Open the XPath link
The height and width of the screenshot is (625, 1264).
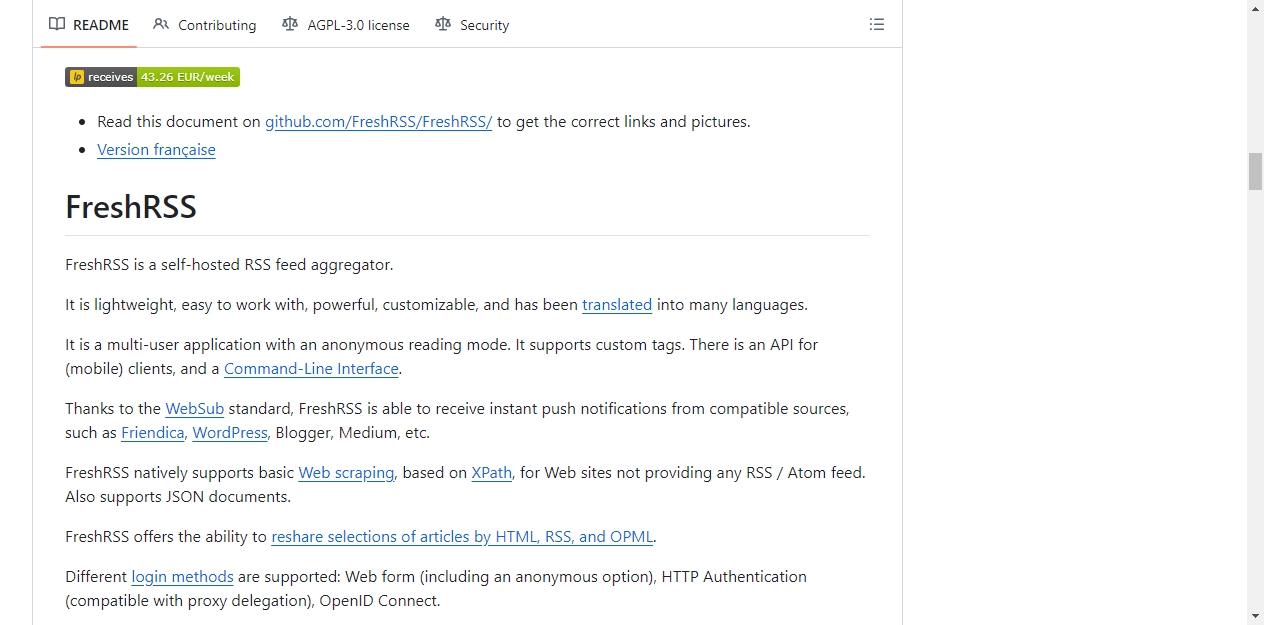click(x=491, y=473)
